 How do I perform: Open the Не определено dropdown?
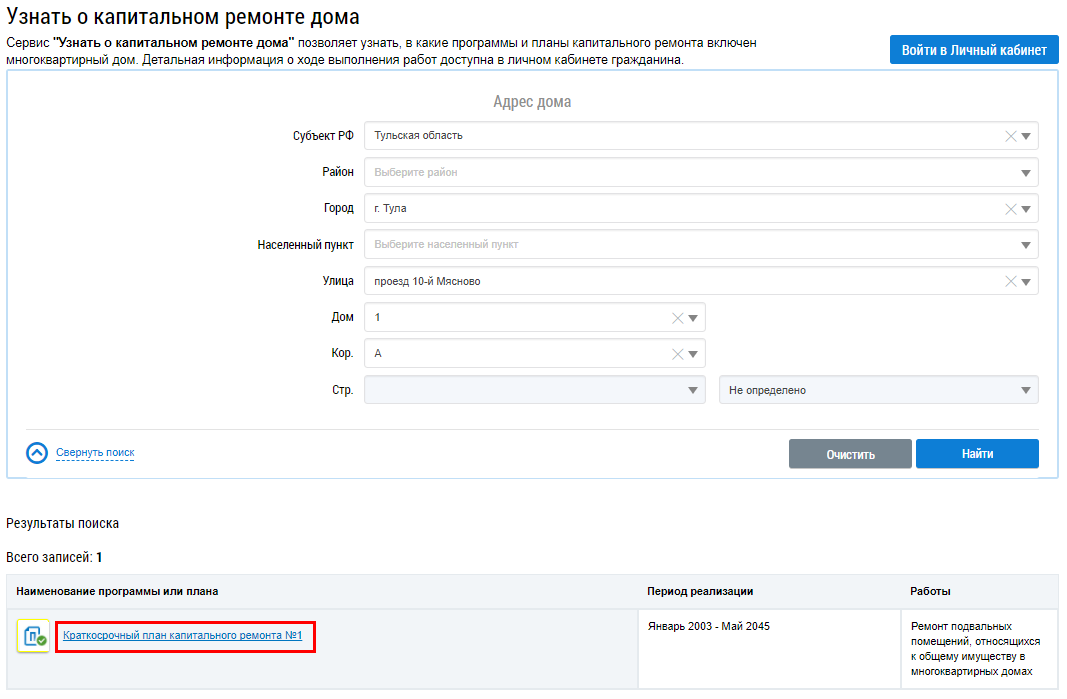1026,391
